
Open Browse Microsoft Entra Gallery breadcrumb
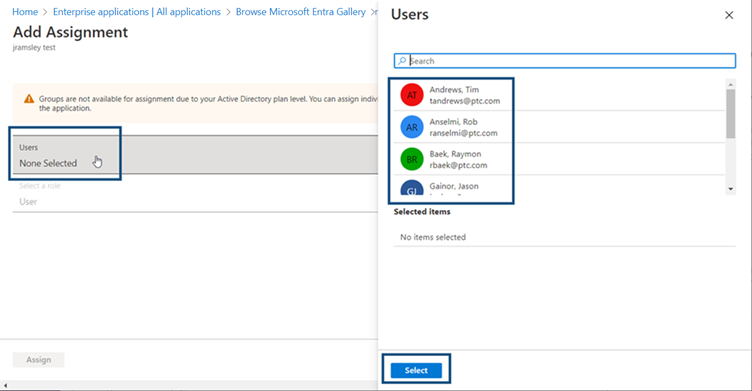[301, 12]
